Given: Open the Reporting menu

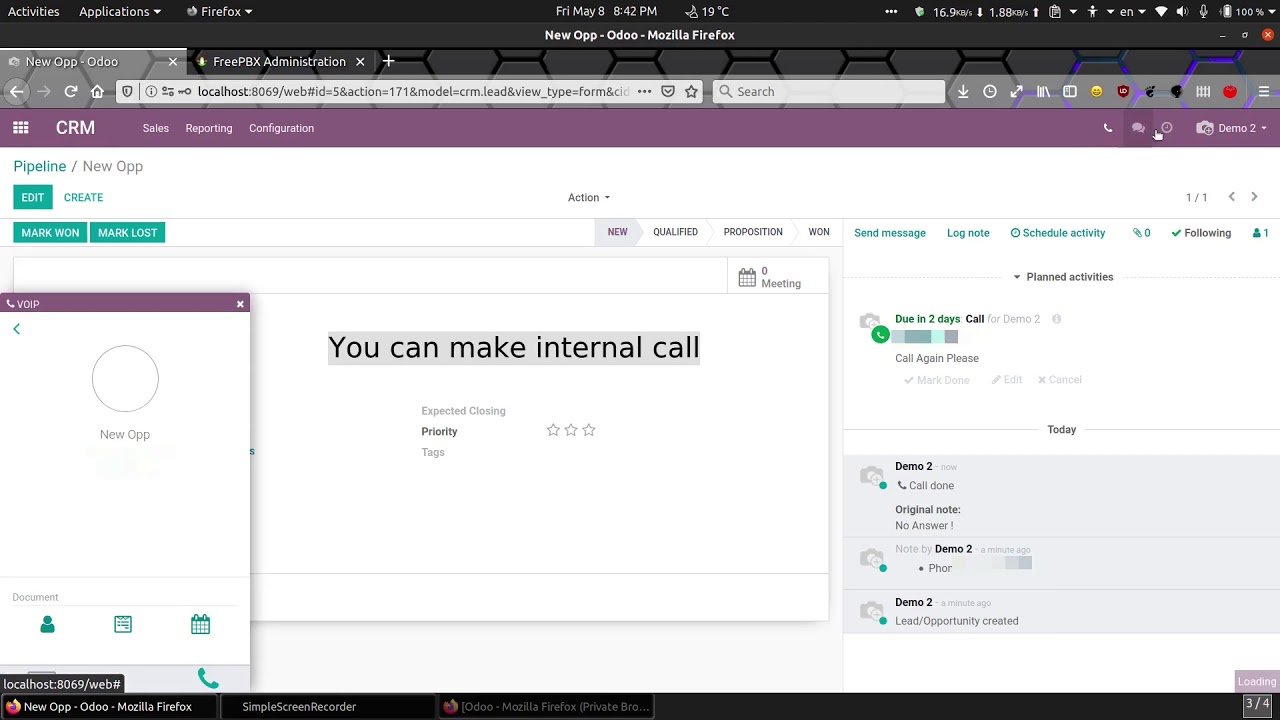Looking at the screenshot, I should click(x=208, y=128).
